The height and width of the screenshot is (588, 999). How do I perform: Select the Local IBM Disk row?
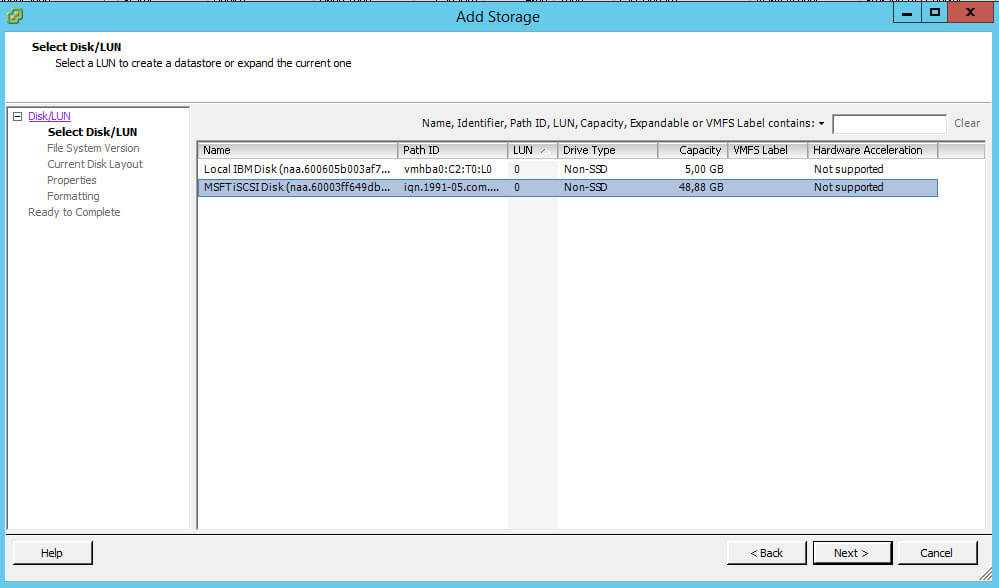tap(297, 169)
